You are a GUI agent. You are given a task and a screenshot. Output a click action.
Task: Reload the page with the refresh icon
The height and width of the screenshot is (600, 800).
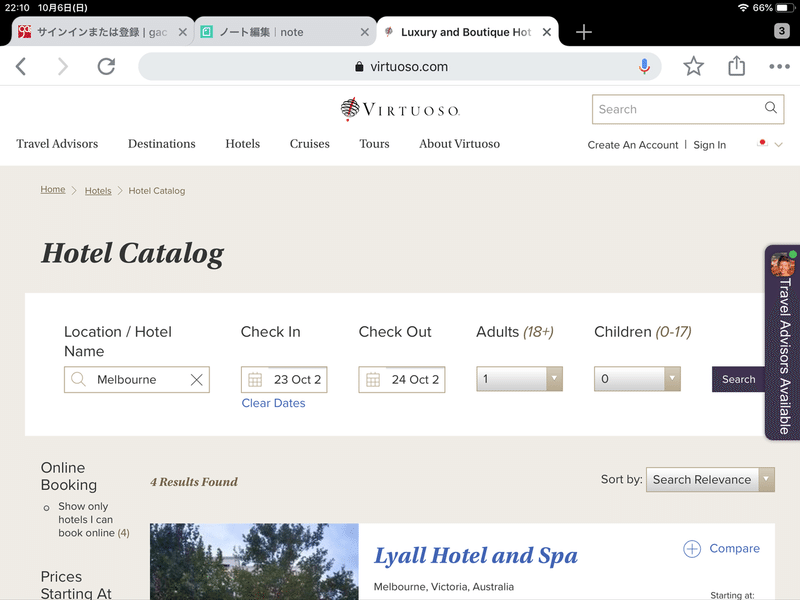[106, 66]
